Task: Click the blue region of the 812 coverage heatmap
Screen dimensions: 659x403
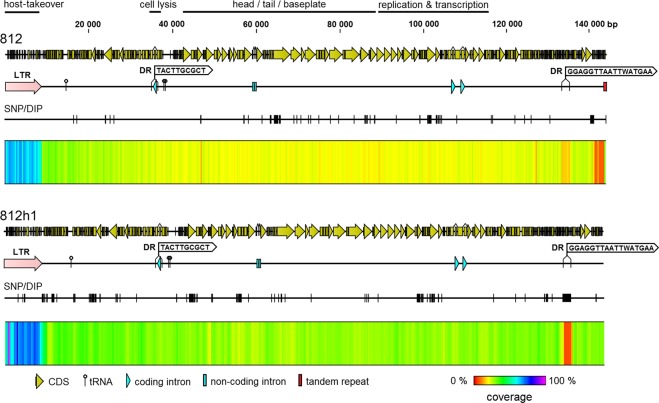Action: coord(22,161)
